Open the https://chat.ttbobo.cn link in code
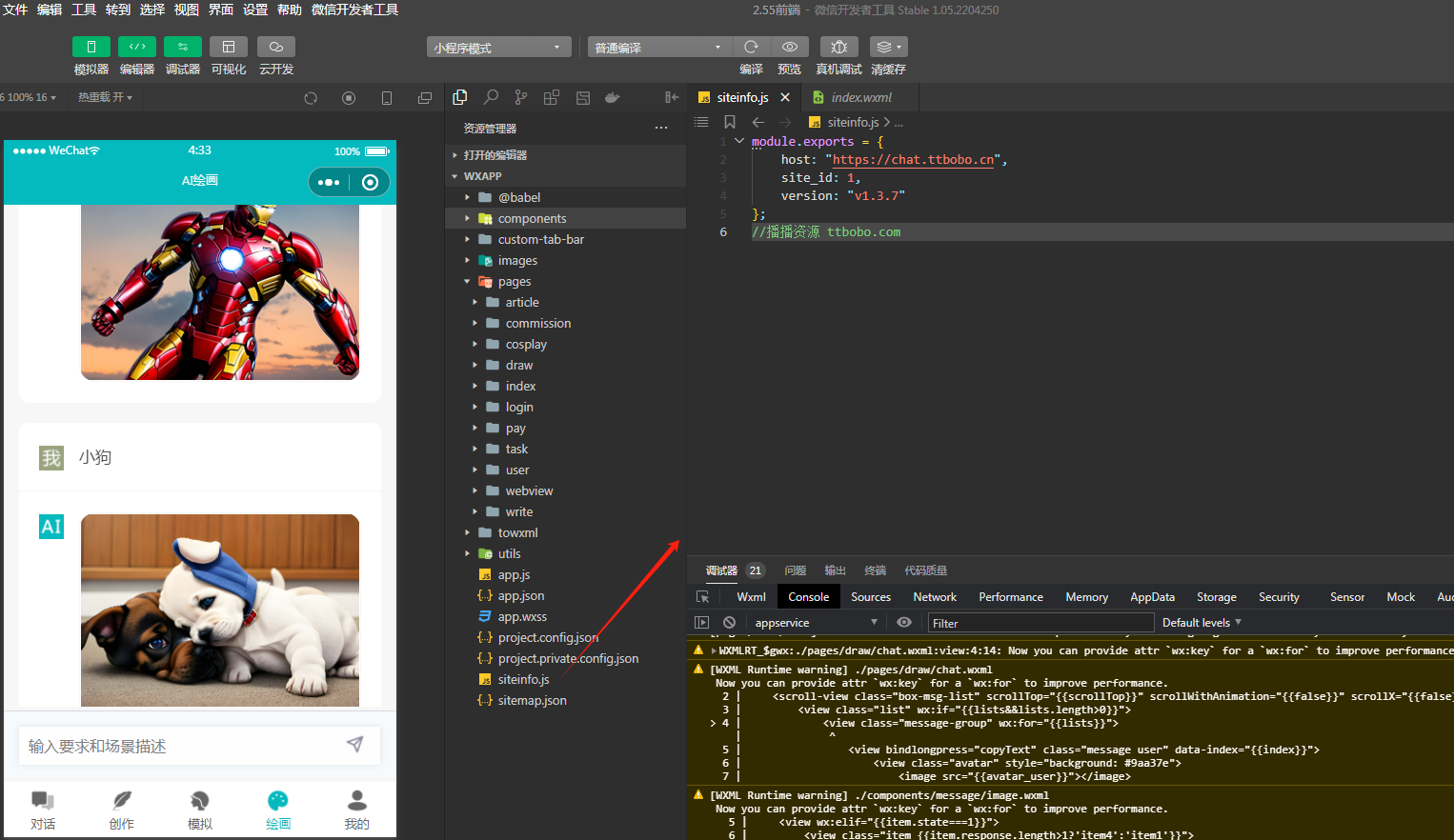 913,159
